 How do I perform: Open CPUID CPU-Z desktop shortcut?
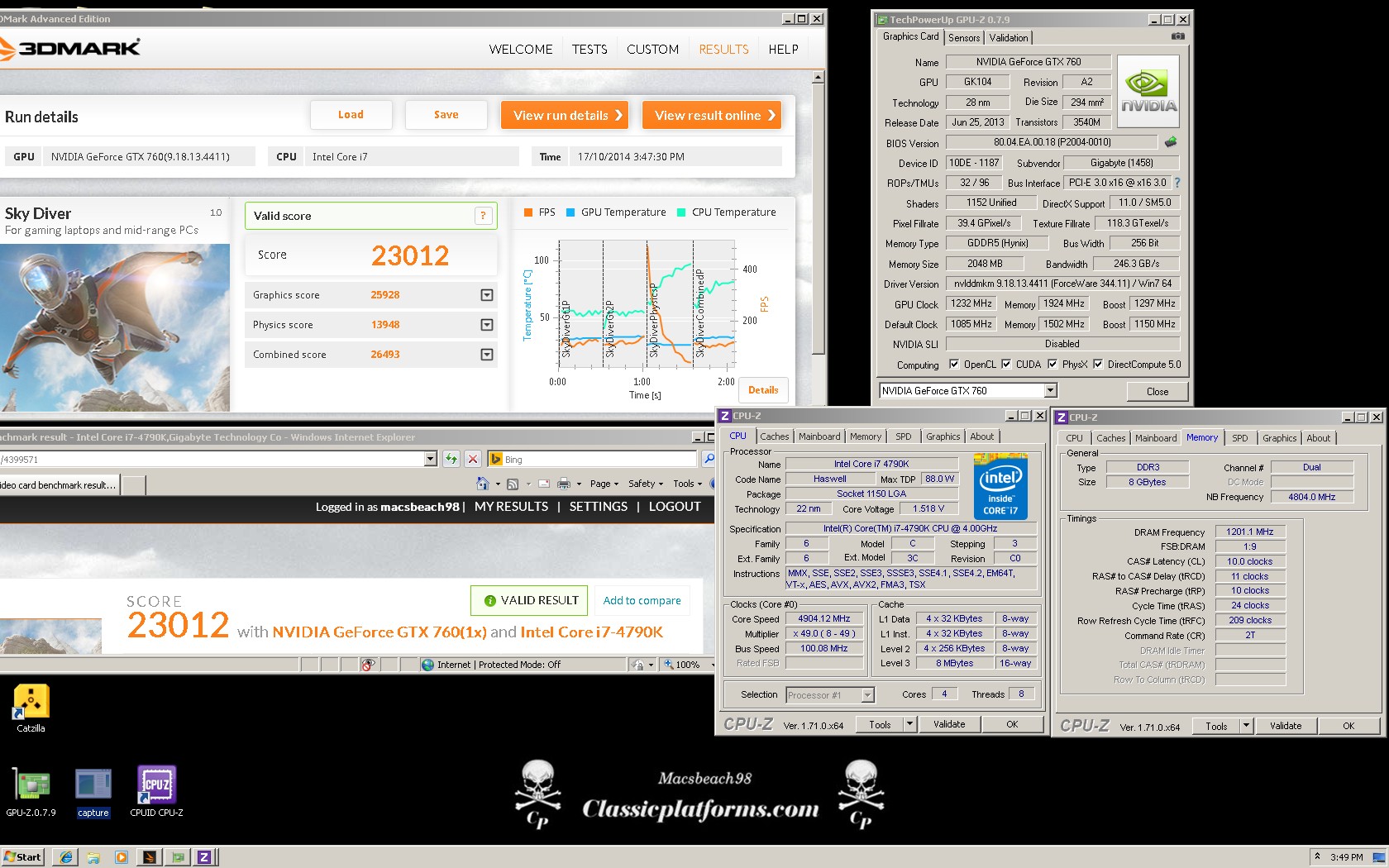(156, 792)
